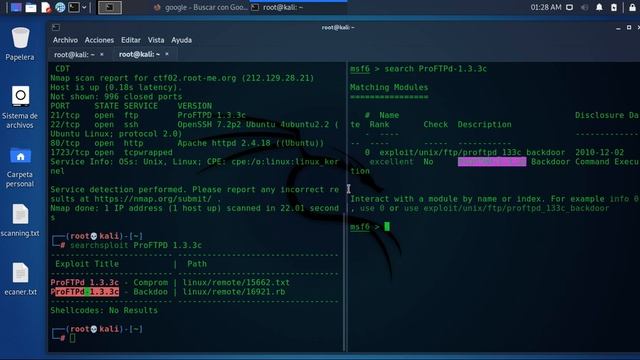Click the 'Matching Modules' heading
The height and width of the screenshot is (360, 640).
[389, 87]
